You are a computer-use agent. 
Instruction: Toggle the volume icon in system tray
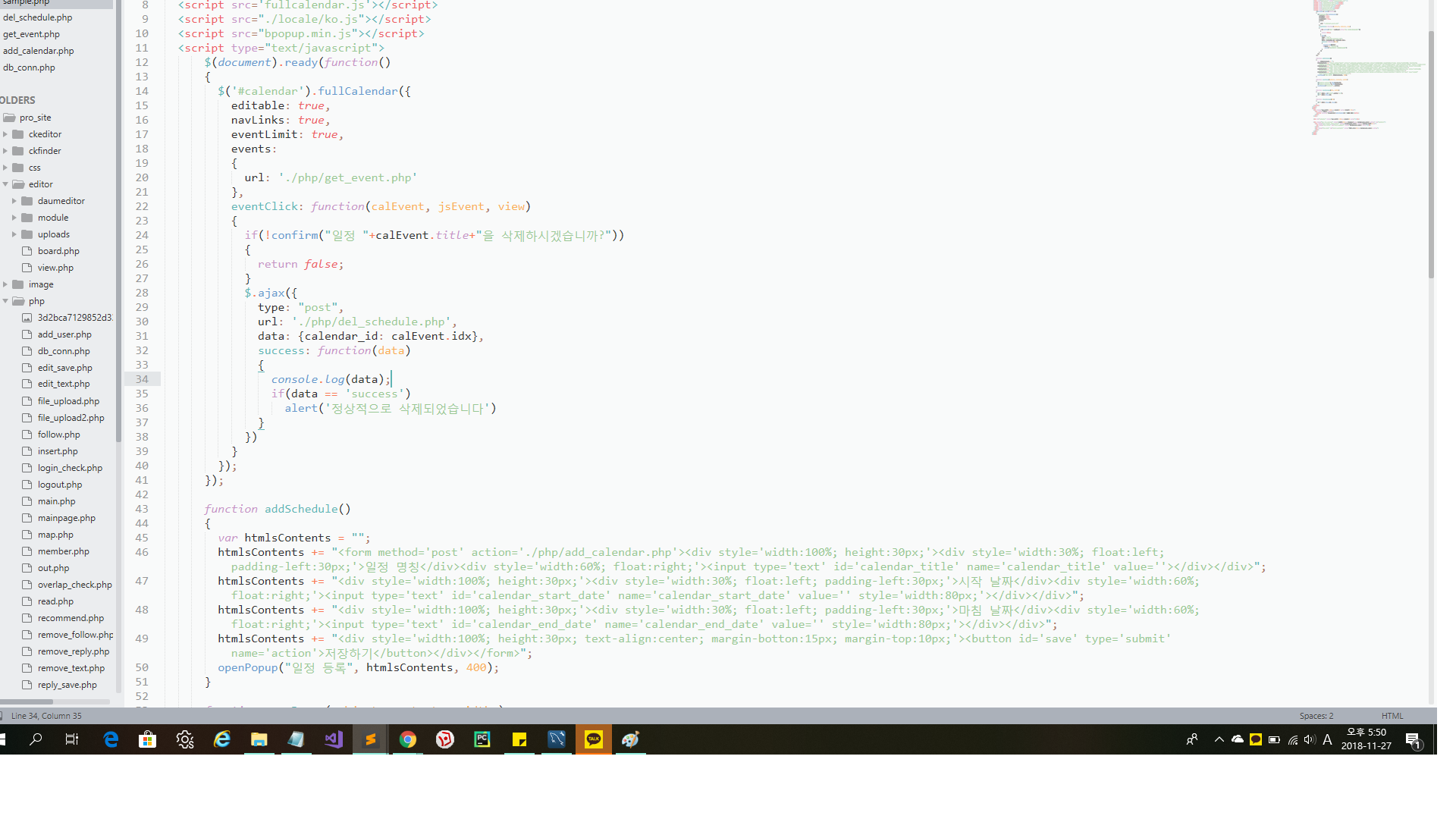(x=1310, y=739)
